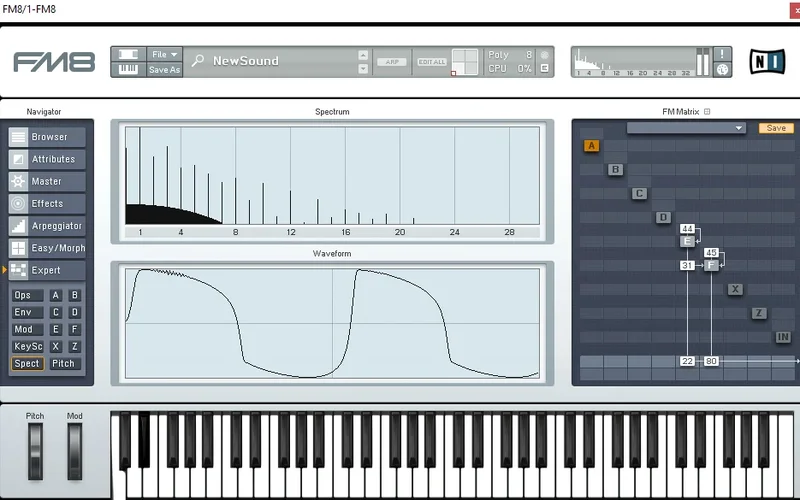Toggle operator F page in Expert section
Viewport: 800px width, 500px height.
[x=74, y=330]
